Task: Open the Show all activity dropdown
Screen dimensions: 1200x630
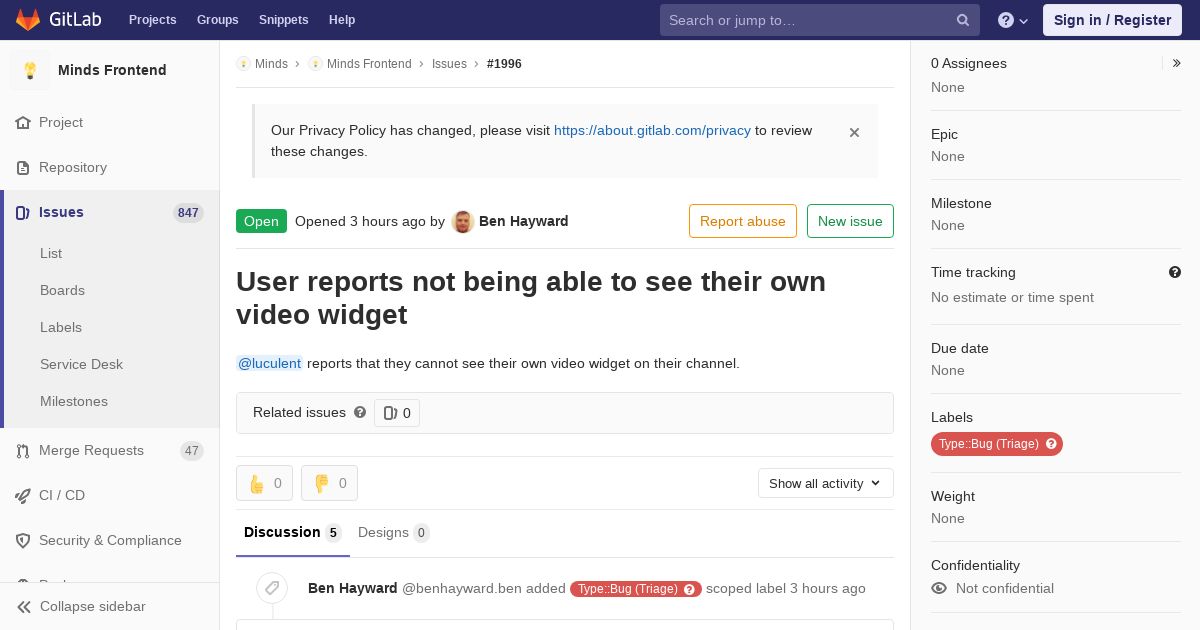Action: click(826, 483)
